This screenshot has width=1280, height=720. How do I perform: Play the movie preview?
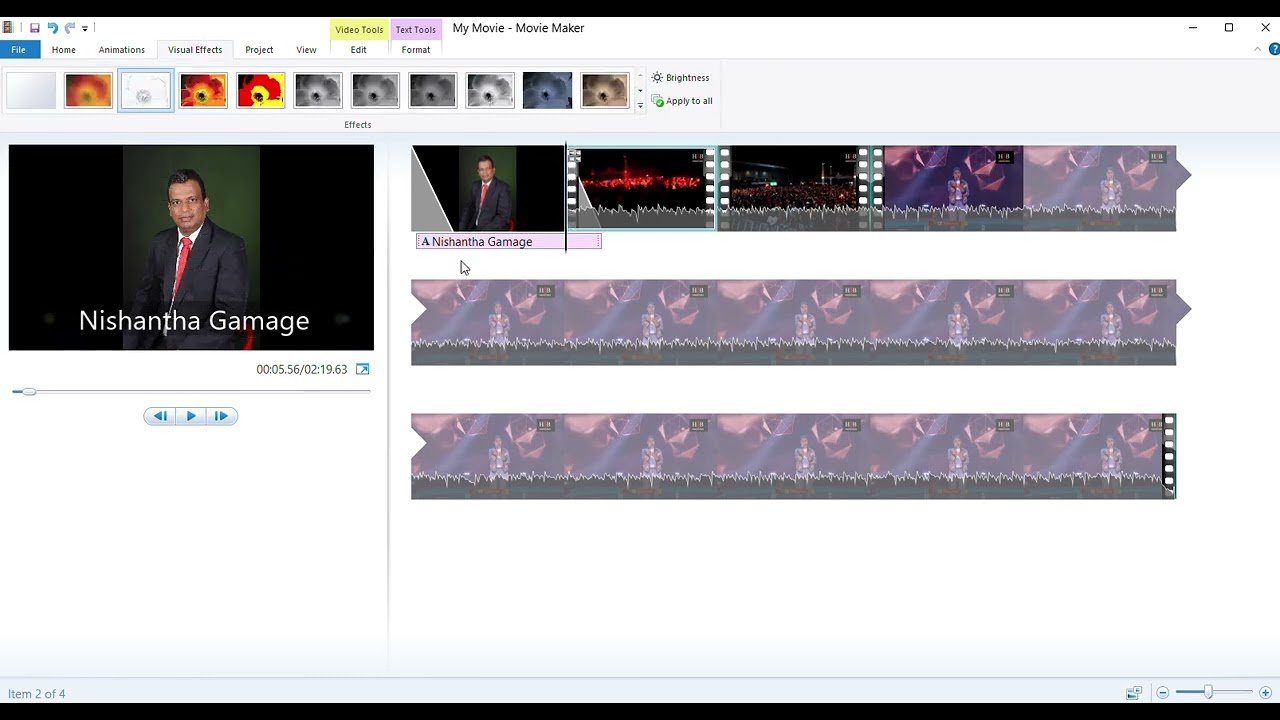pos(191,416)
